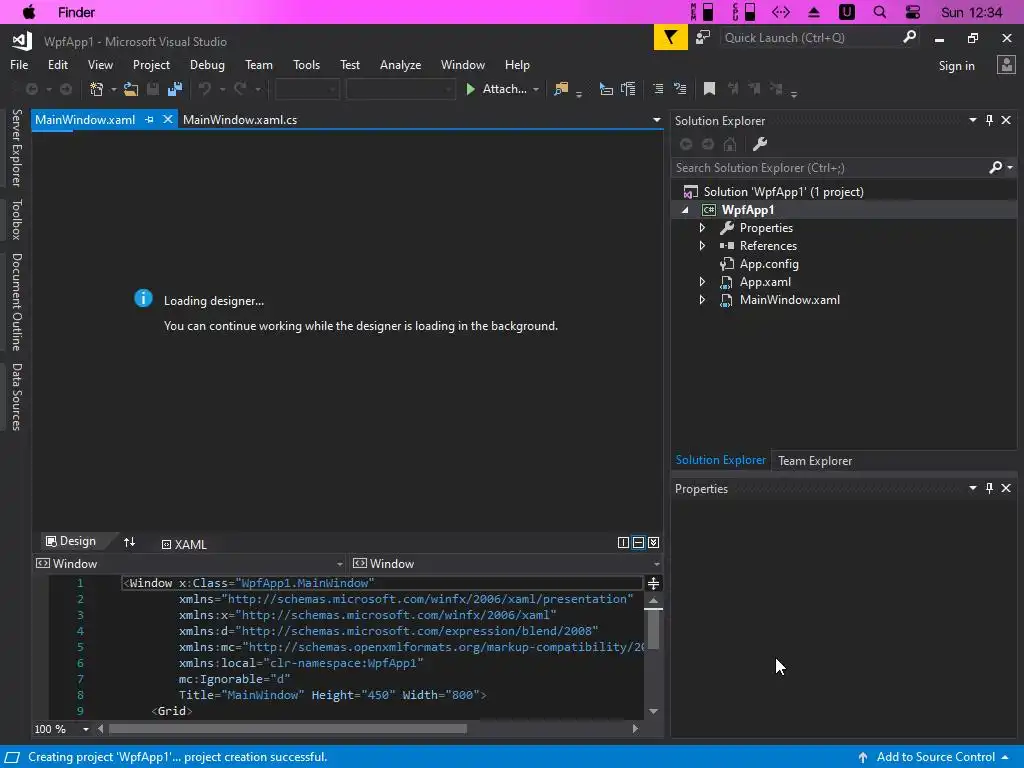
Task: Collapse the XAML pane with chevron icon
Action: pyautogui.click(x=654, y=543)
